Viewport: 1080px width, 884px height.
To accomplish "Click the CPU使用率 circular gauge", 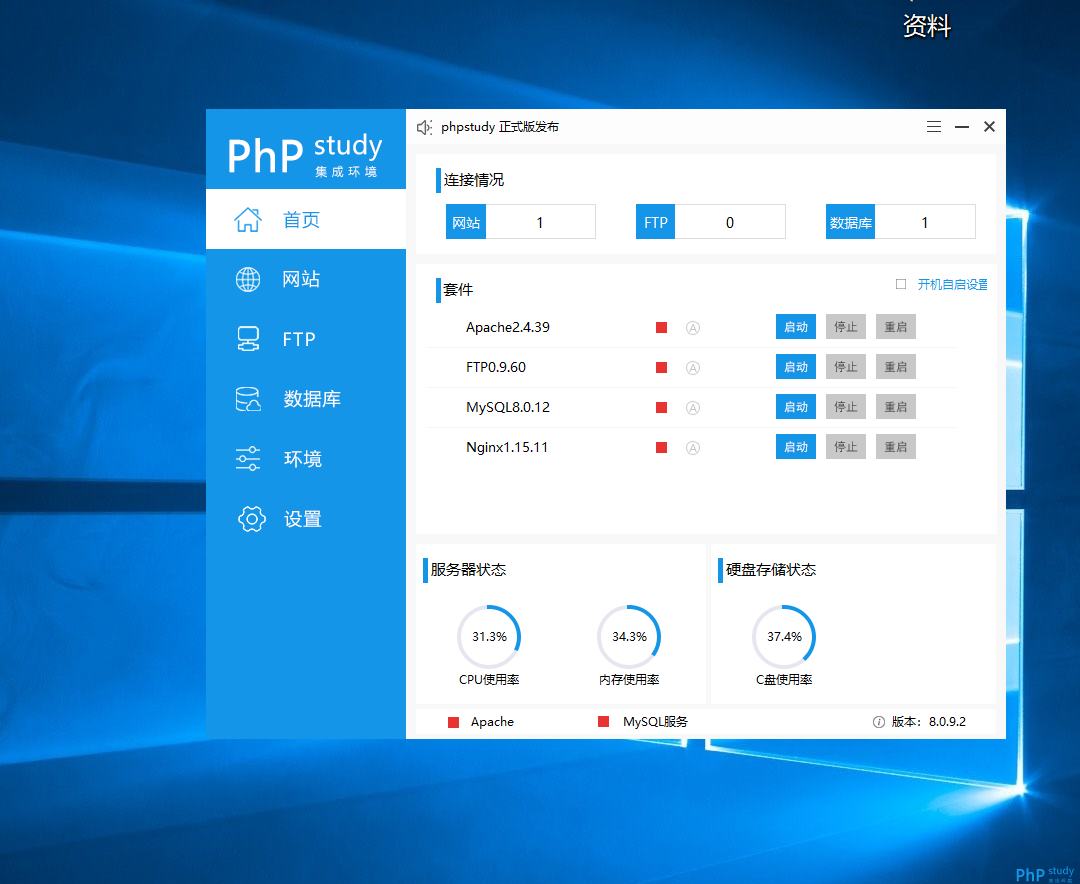I will pyautogui.click(x=489, y=637).
